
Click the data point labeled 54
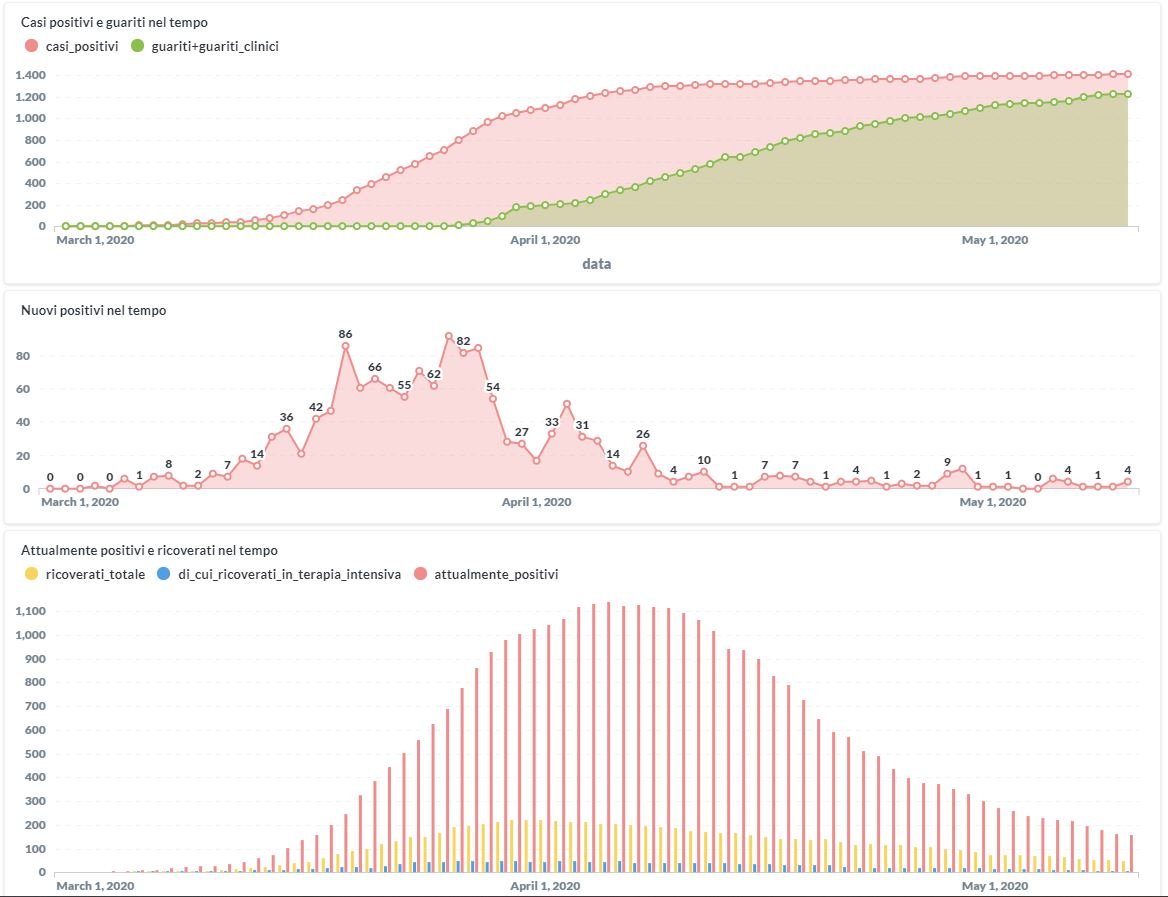(x=493, y=398)
